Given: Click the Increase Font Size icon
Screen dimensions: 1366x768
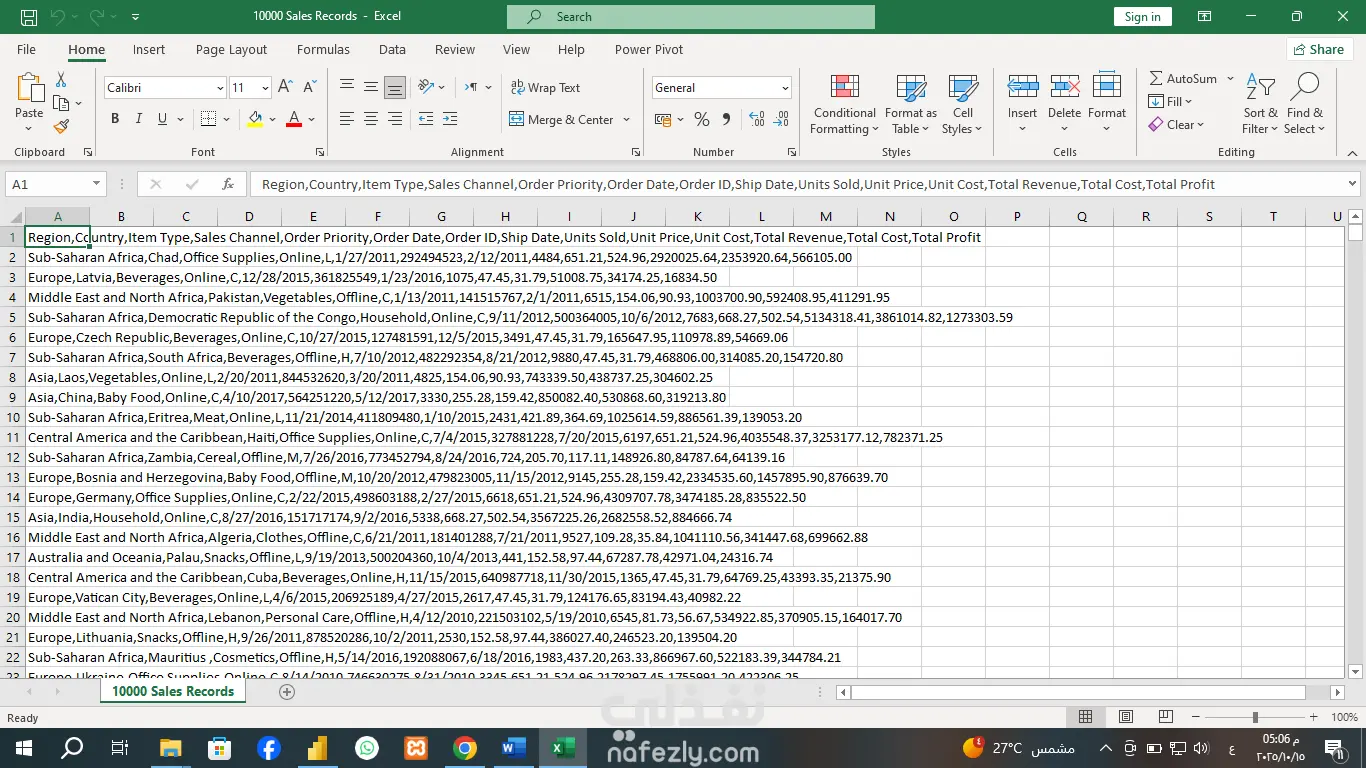Looking at the screenshot, I should click(285, 88).
